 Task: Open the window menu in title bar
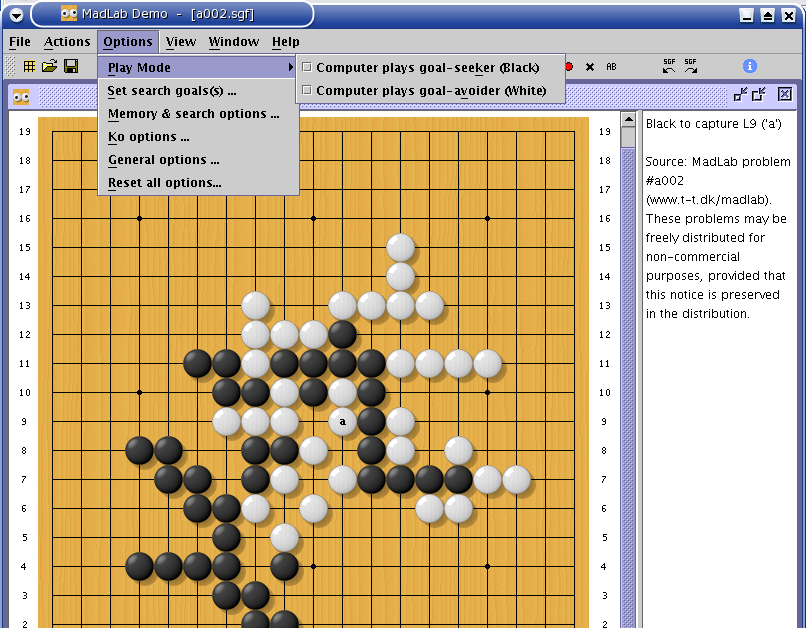[15, 14]
